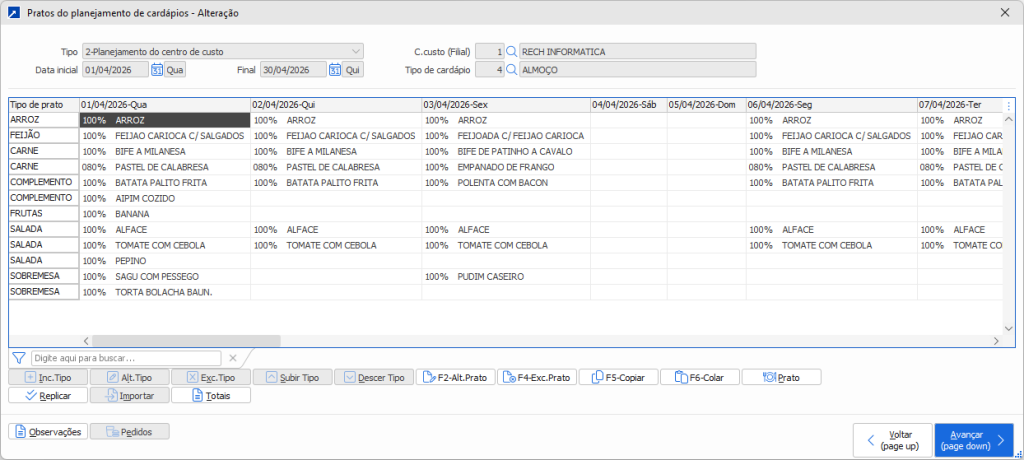Image resolution: width=1024 pixels, height=460 pixels.
Task: Expand the Tipo dropdown list
Action: 356,51
